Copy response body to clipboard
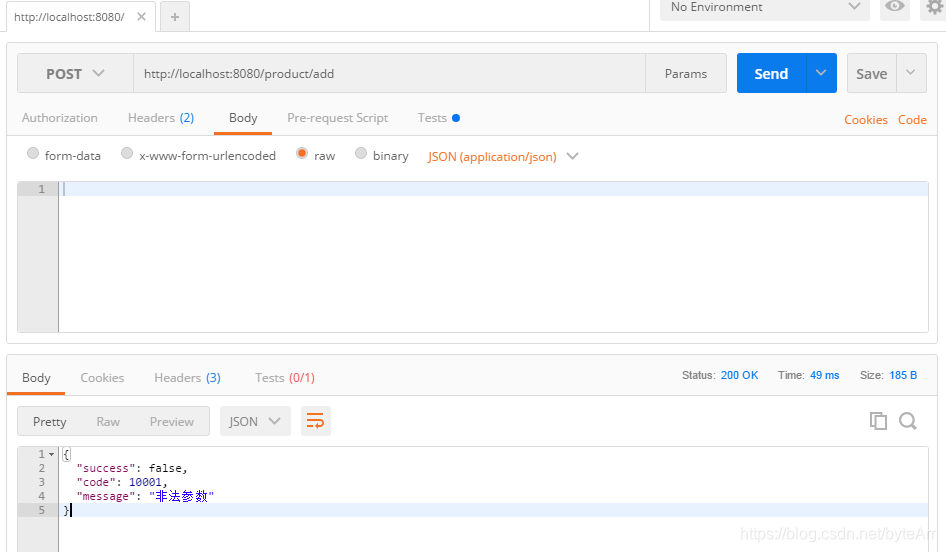This screenshot has width=946, height=552. (878, 420)
